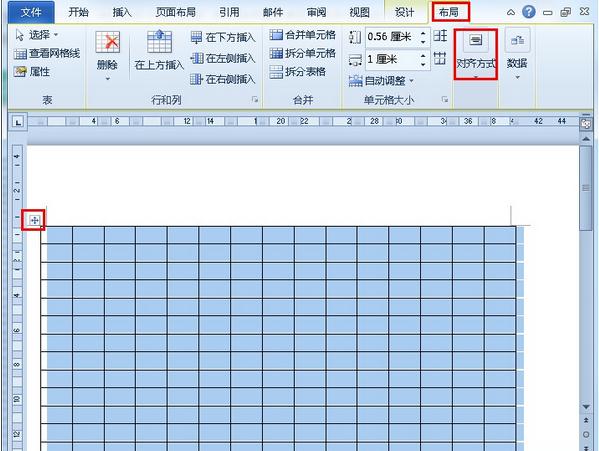This screenshot has width=599, height=451.
Task: Open table Properties (属性)
Action: pos(32,72)
